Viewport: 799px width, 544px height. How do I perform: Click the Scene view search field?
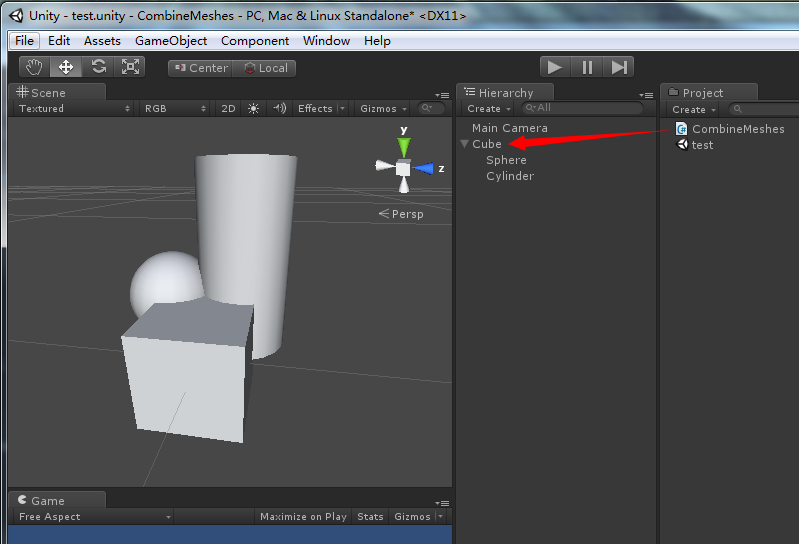click(431, 108)
